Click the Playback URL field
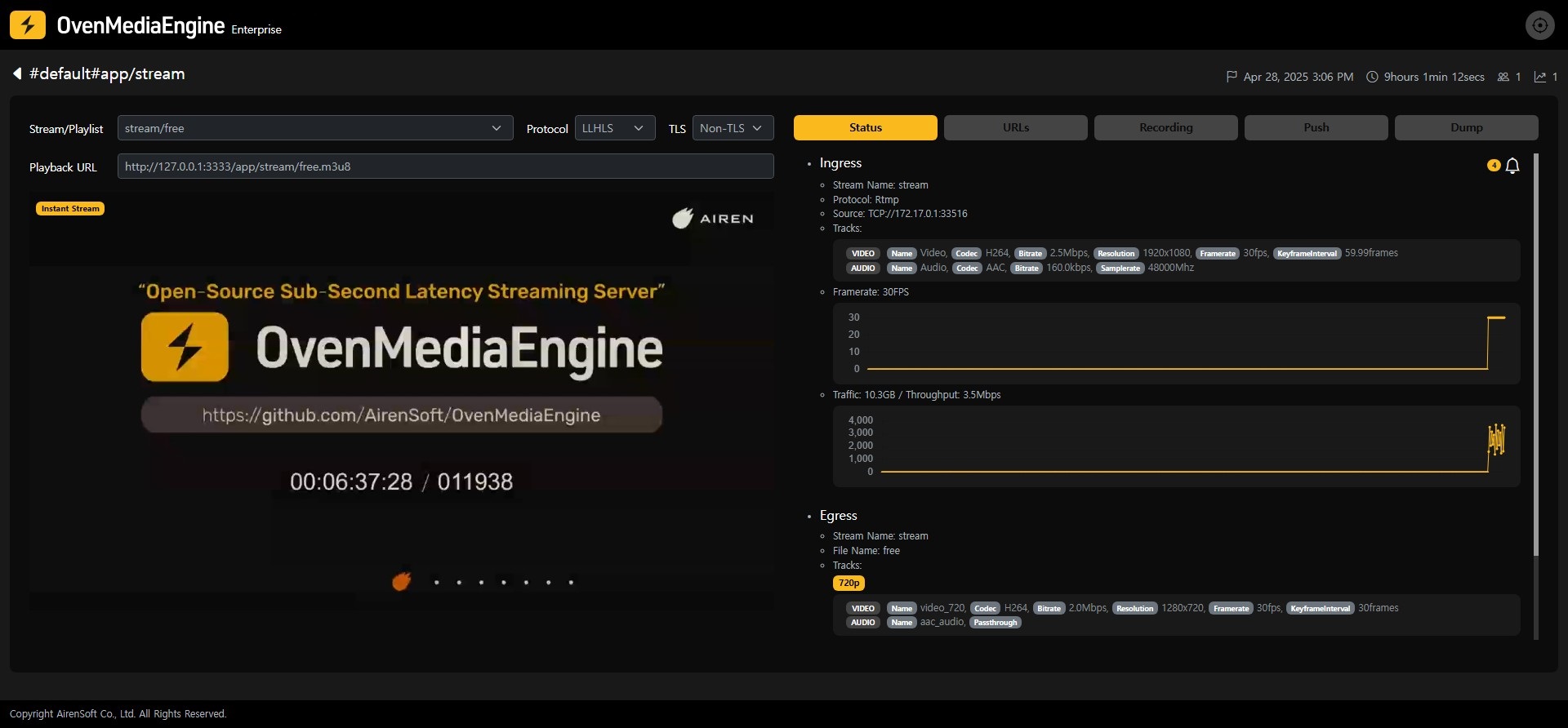Image resolution: width=1568 pixels, height=728 pixels. [x=446, y=166]
